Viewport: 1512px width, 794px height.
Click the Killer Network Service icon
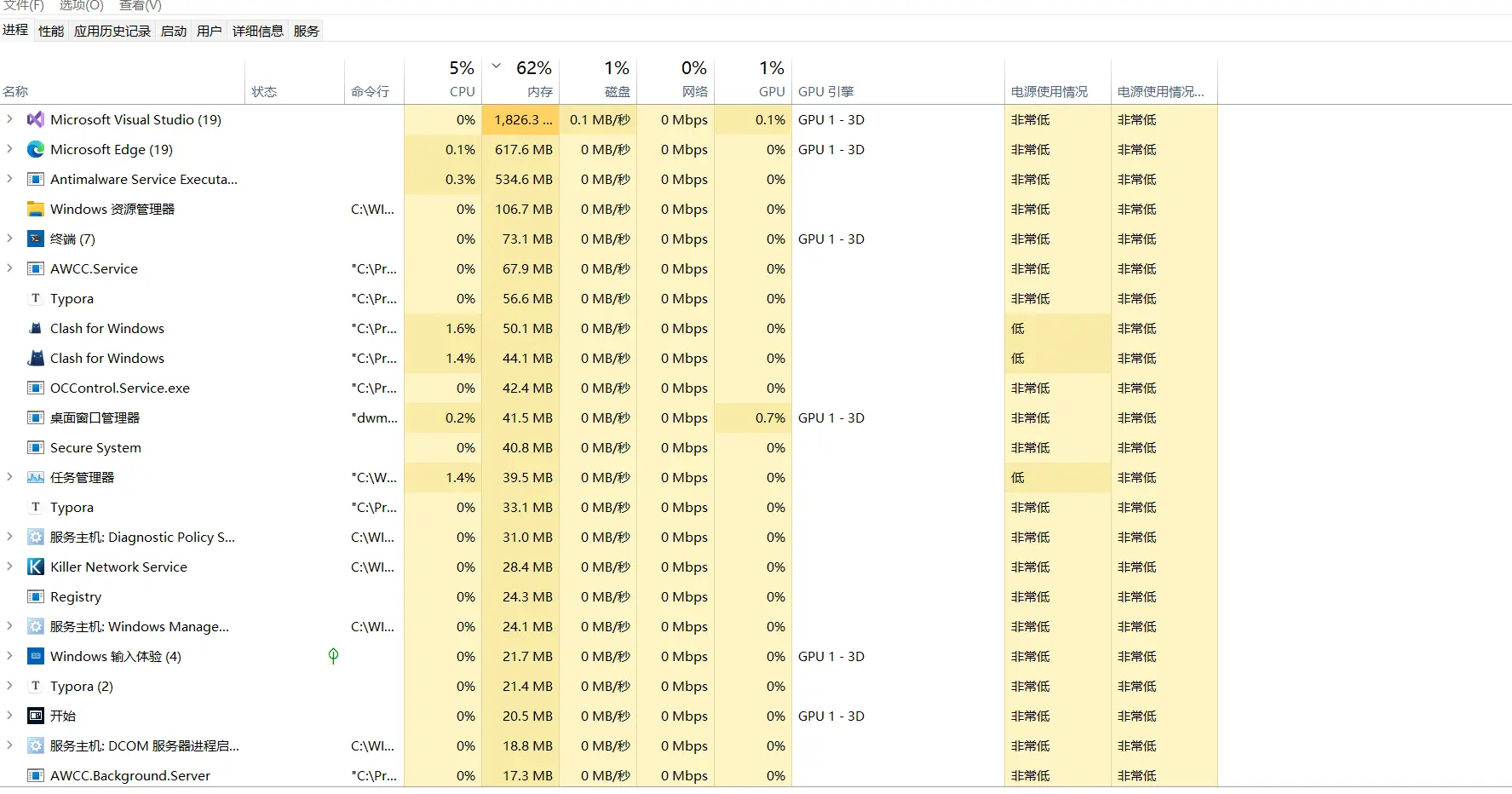(35, 567)
